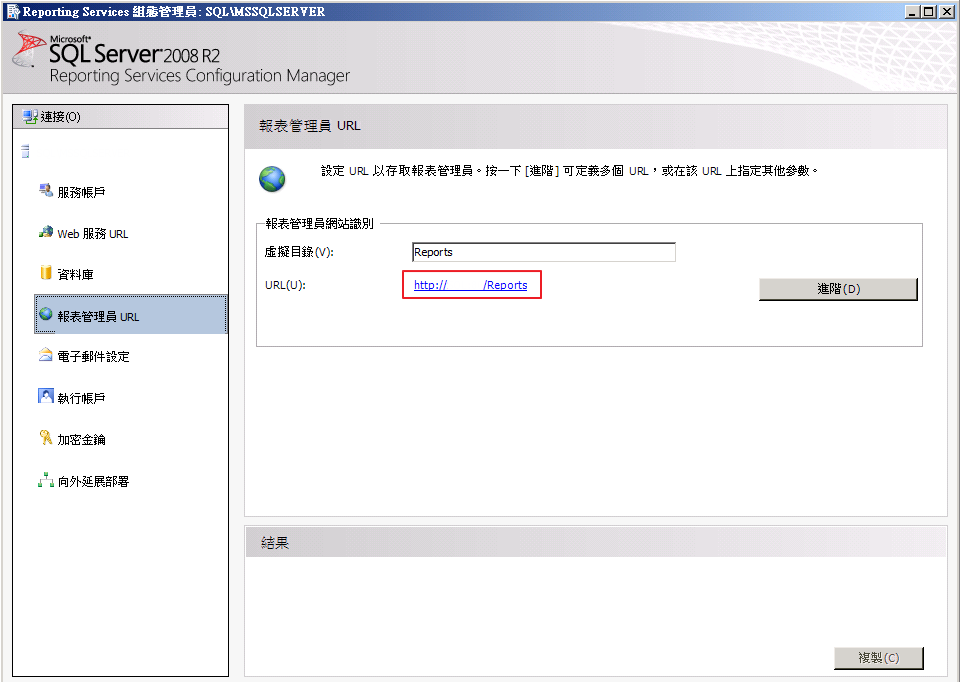Screen dimensions: 960x682
Task: Click the large globe icon beside the description
Action: click(x=272, y=179)
